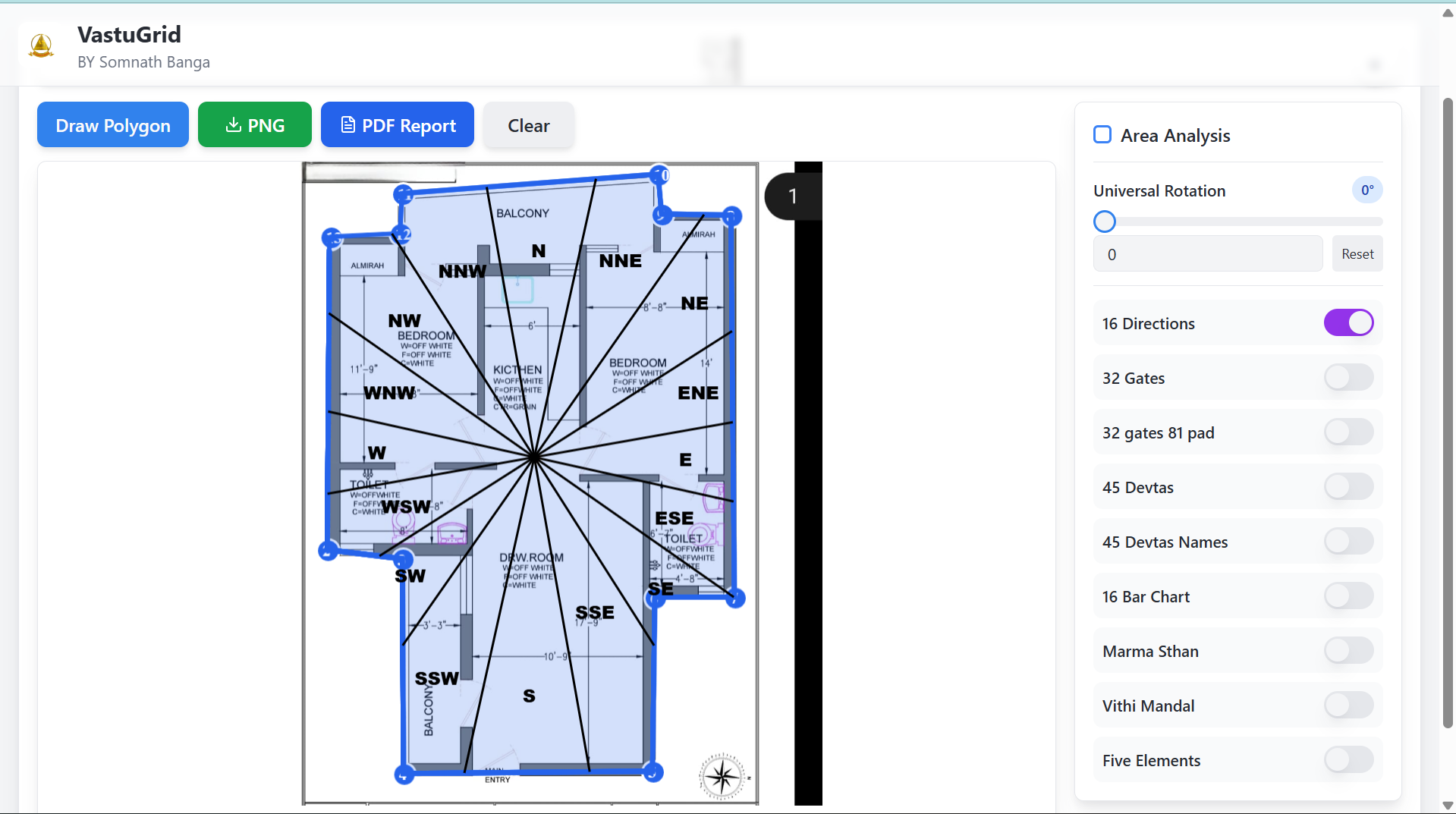Select the blue vertex marker at the polygon's top

tap(660, 174)
